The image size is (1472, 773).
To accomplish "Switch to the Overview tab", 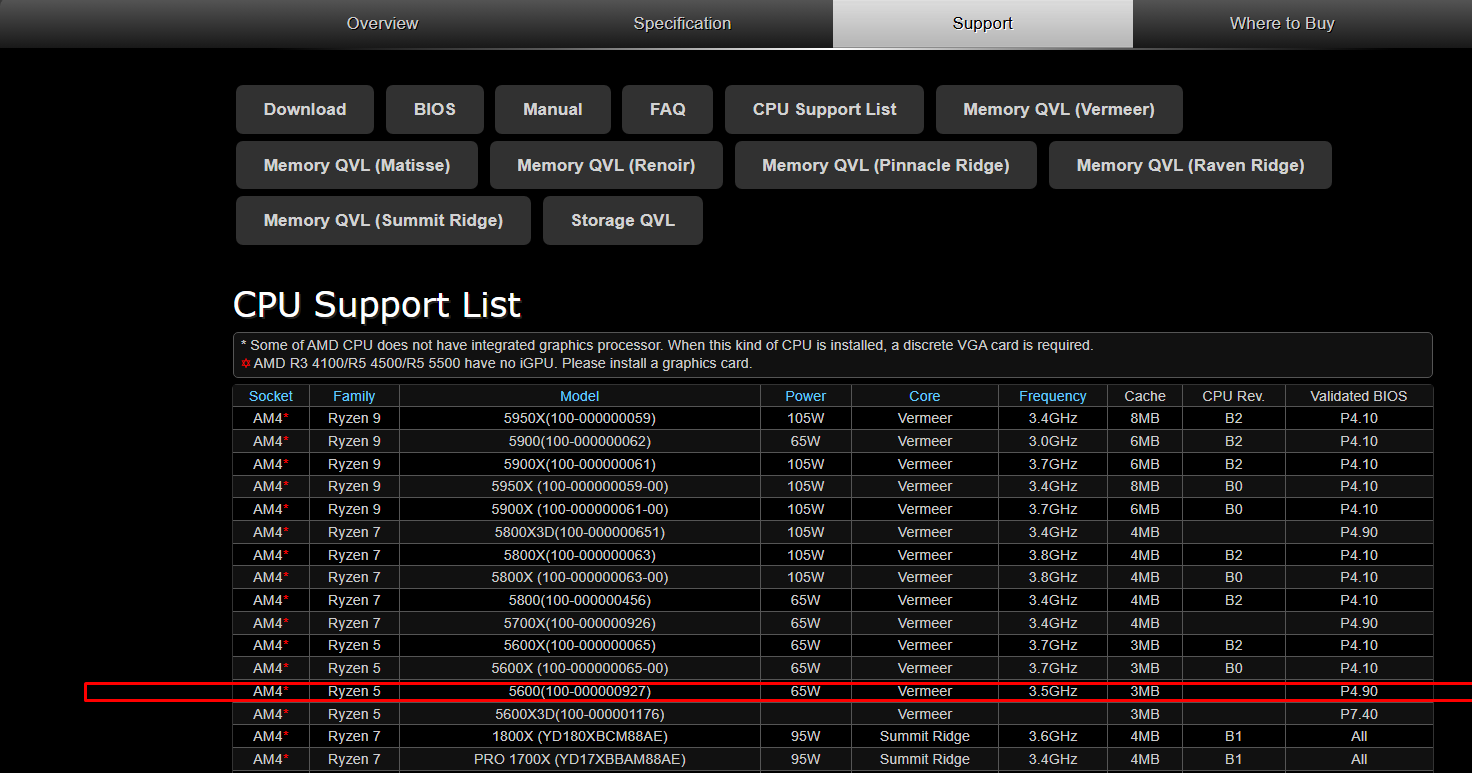I will (382, 23).
